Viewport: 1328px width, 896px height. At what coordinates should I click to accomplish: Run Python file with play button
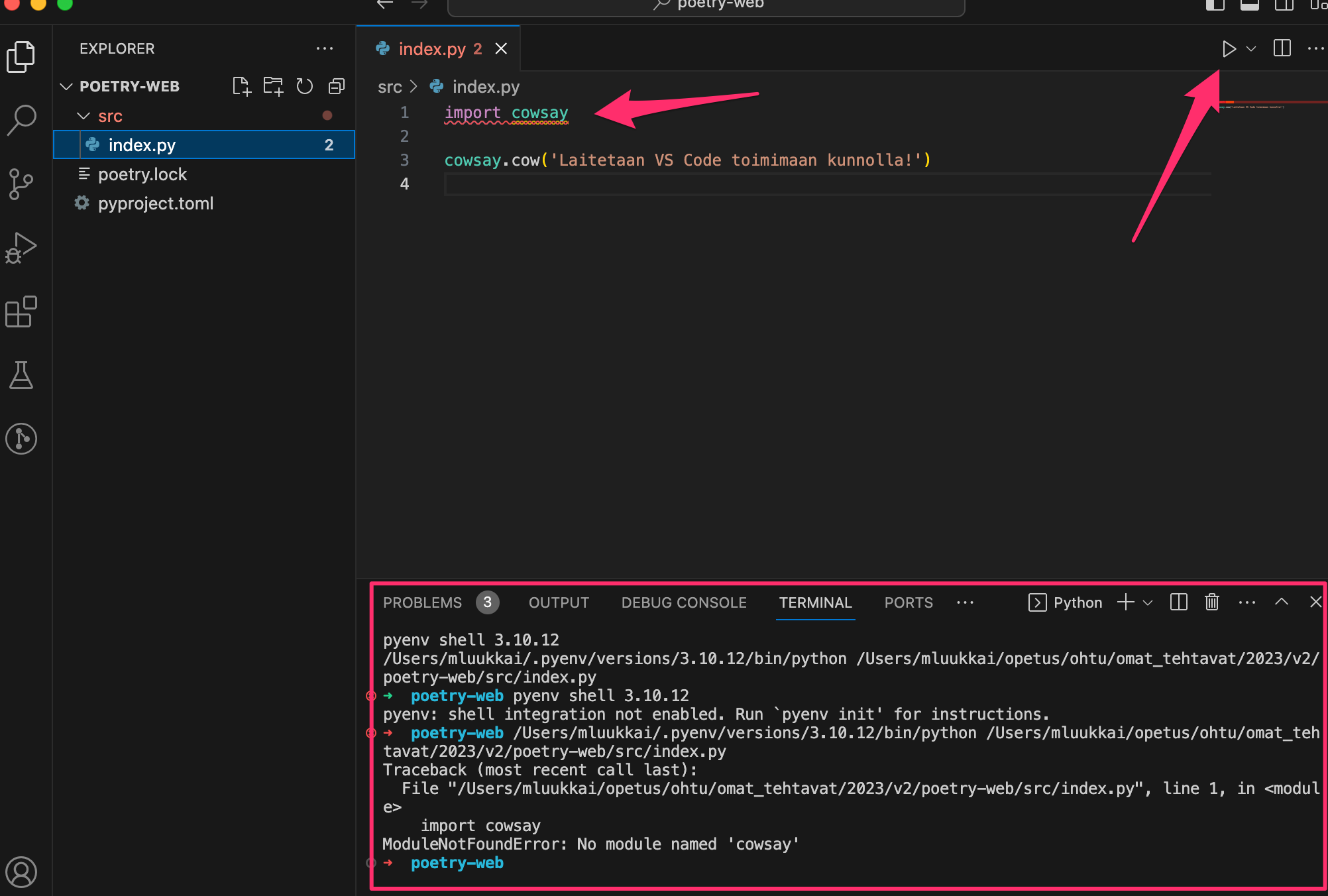click(x=1228, y=49)
